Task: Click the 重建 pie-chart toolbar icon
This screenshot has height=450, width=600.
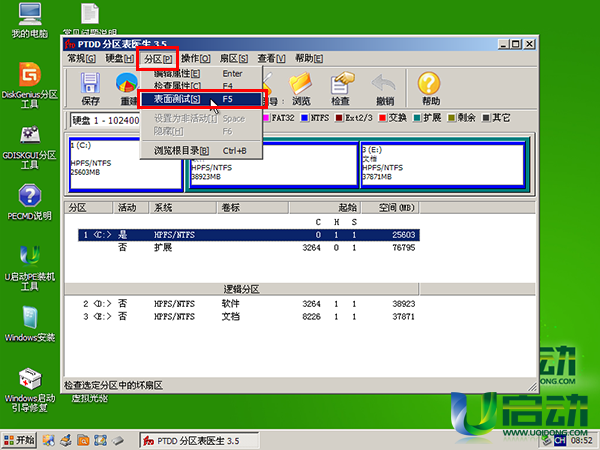Action: pos(127,83)
